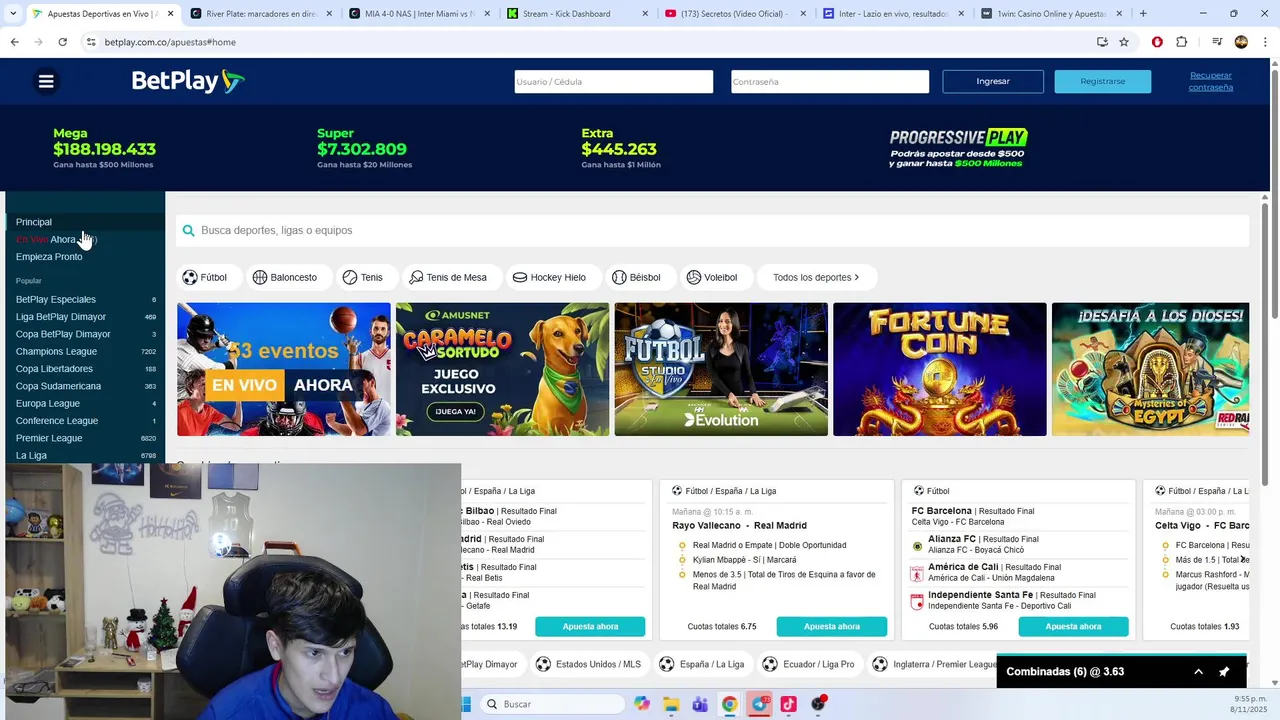
Task: Open Empieza Pronto in the sidebar
Action: 49,257
